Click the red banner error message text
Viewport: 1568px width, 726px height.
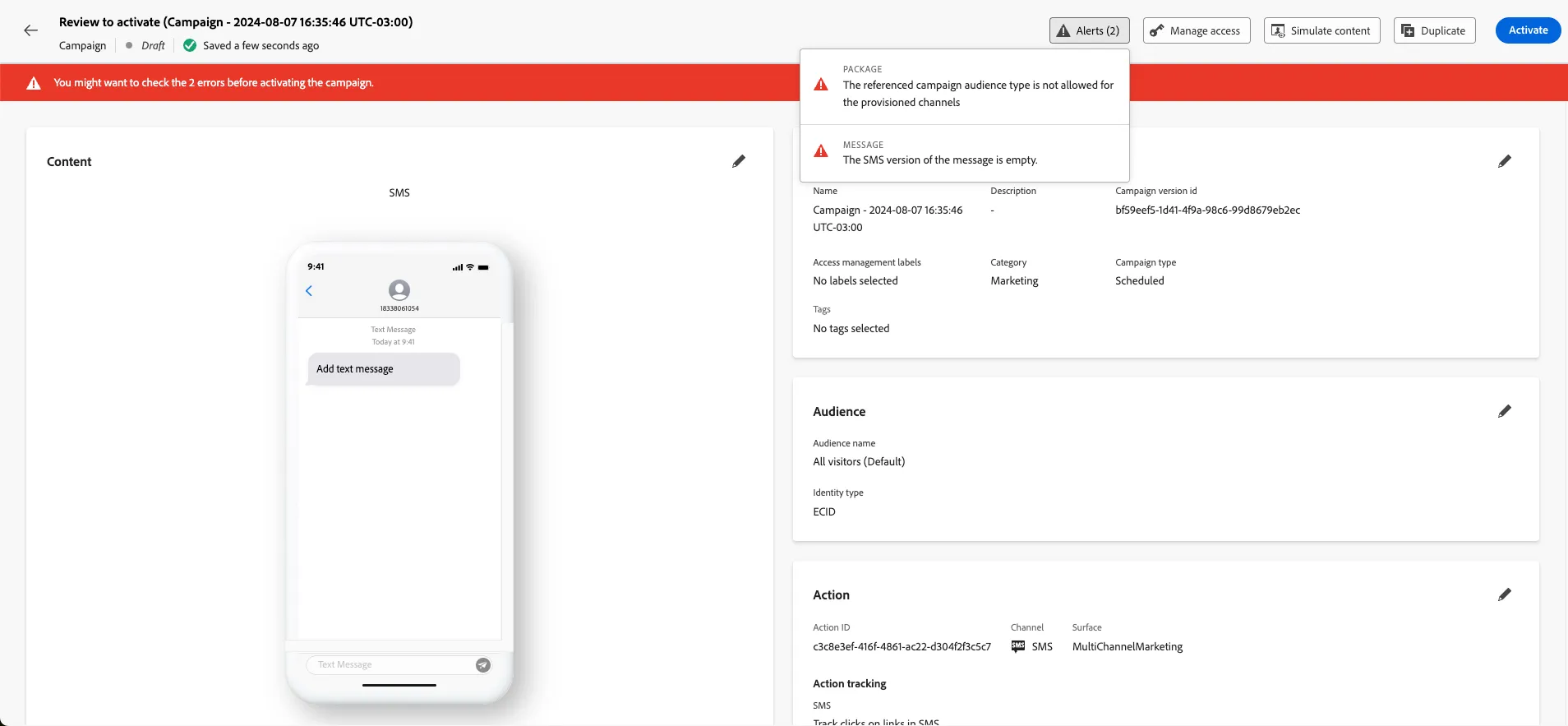pos(214,83)
